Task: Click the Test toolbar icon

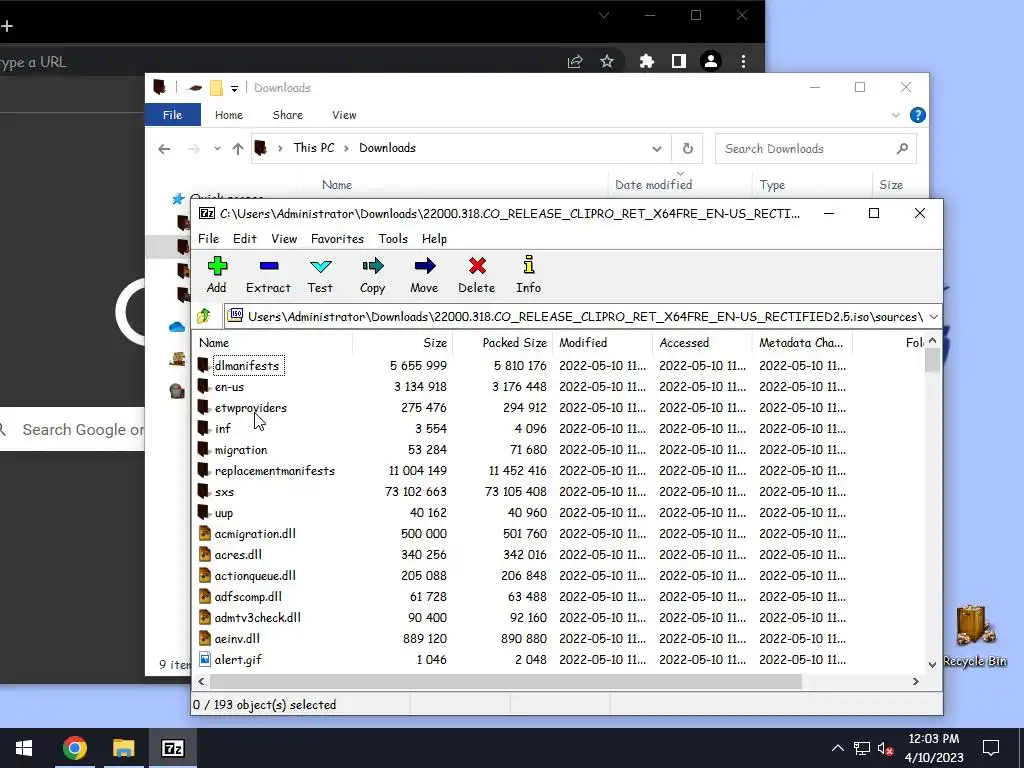Action: pyautogui.click(x=320, y=266)
